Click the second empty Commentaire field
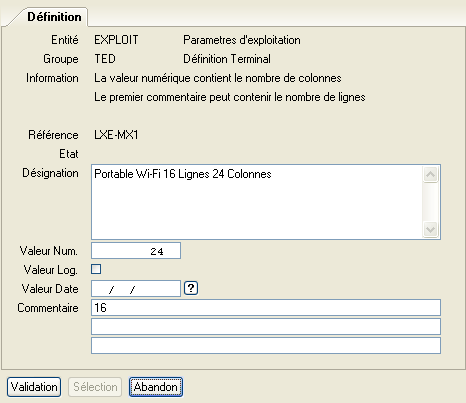Image resolution: width=466 pixels, height=403 pixels. click(x=266, y=326)
